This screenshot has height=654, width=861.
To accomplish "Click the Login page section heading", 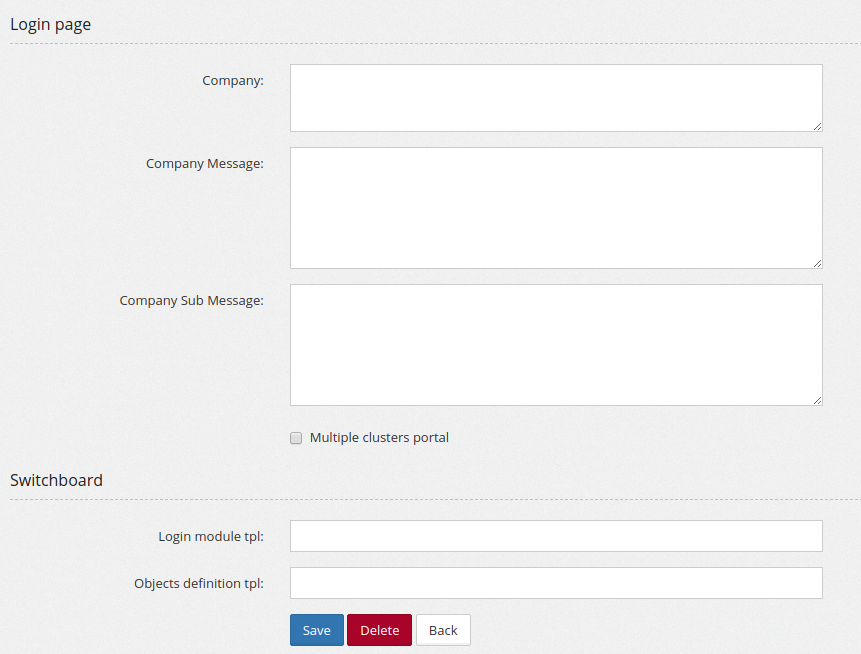I will pyautogui.click(x=51, y=25).
